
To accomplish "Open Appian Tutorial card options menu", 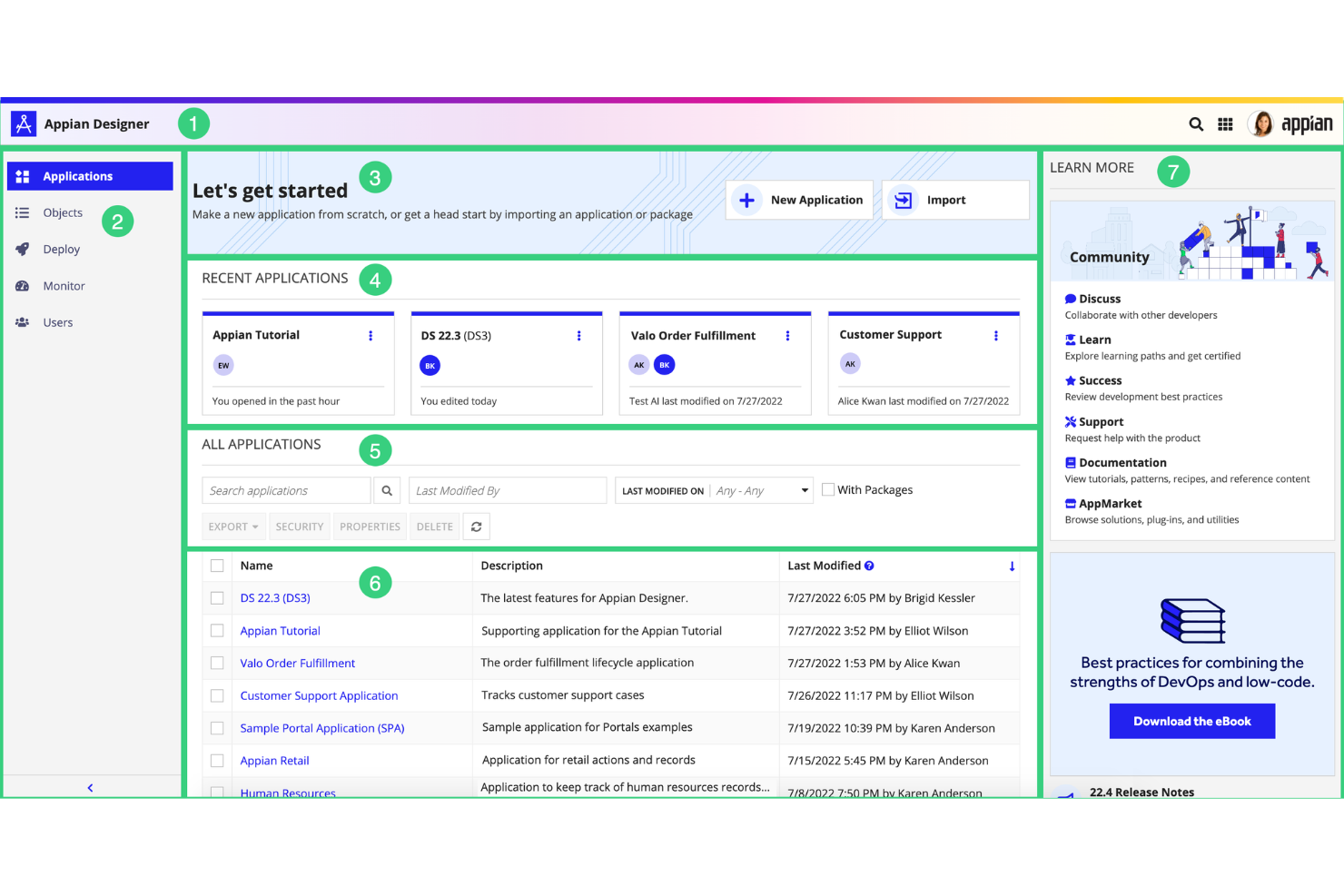I will coord(371,336).
